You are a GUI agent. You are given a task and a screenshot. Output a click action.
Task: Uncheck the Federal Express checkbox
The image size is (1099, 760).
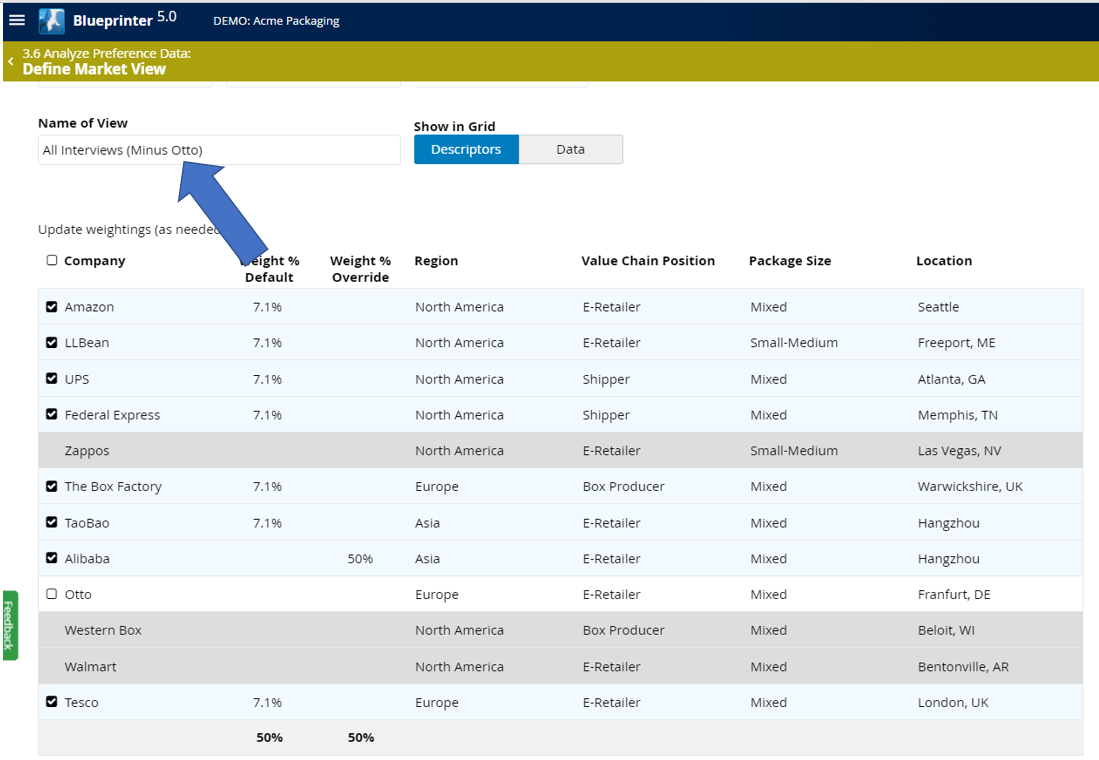coord(52,414)
